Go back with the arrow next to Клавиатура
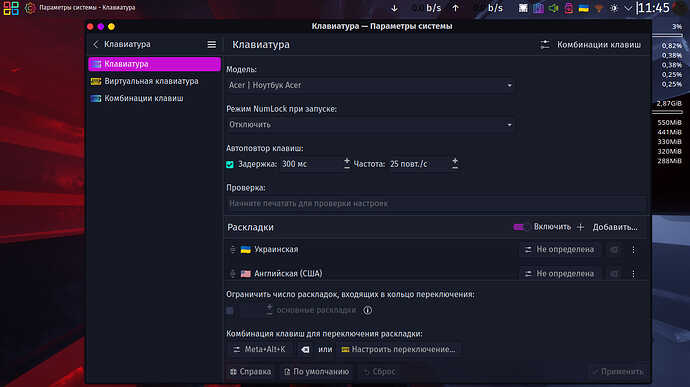This screenshot has width=690, height=387. 95,44
